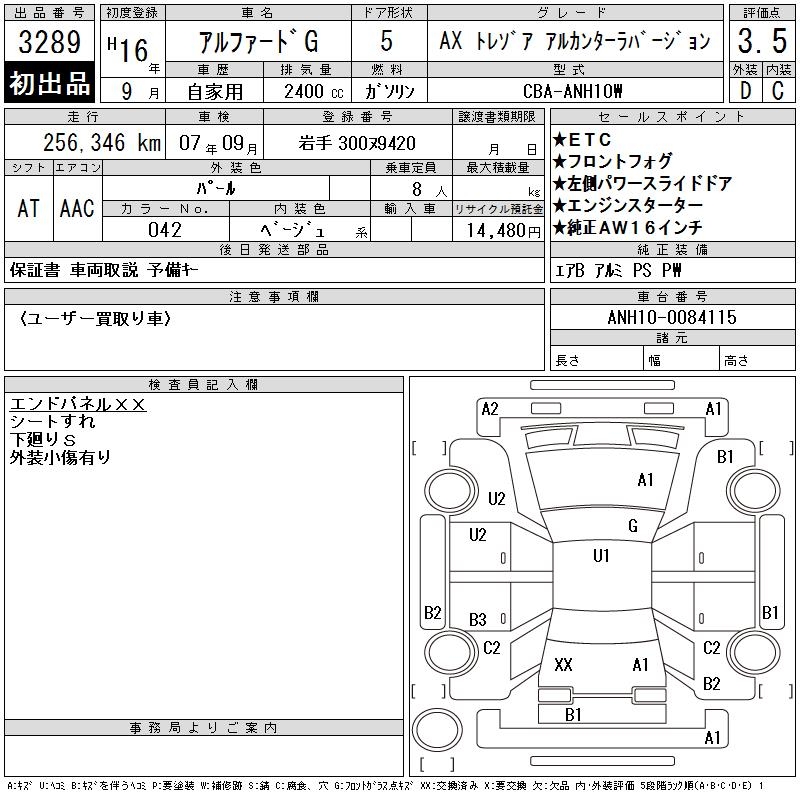Click the registration number 岩手 300ス9420
Viewport: 800px width, 800px height.
(357, 143)
